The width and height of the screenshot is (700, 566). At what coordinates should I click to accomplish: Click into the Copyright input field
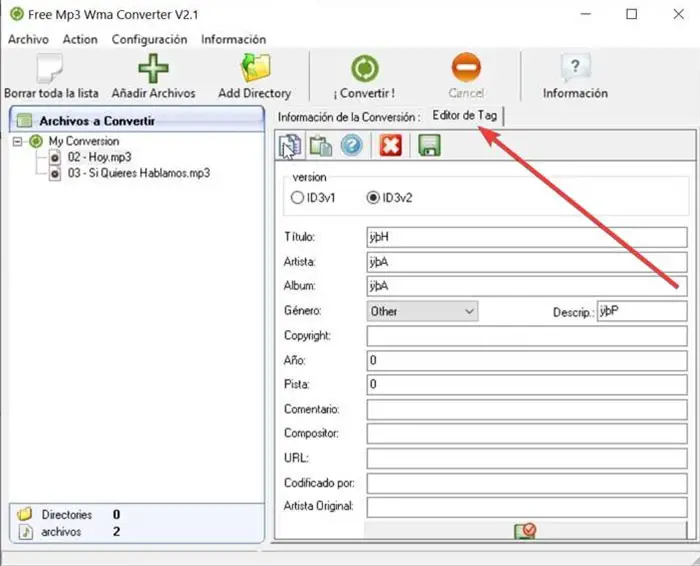[x=527, y=336]
